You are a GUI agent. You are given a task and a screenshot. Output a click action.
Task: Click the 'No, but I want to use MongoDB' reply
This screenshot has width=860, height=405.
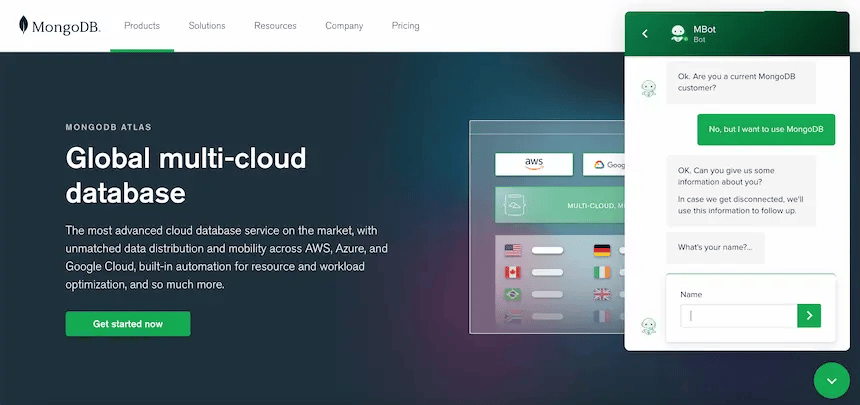(x=766, y=130)
